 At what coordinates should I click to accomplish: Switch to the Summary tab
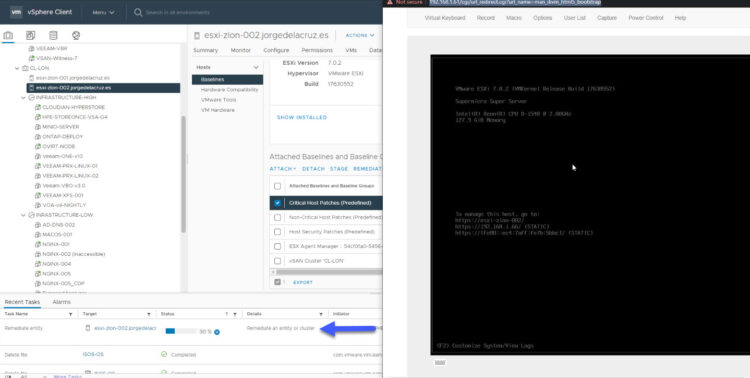coord(205,50)
